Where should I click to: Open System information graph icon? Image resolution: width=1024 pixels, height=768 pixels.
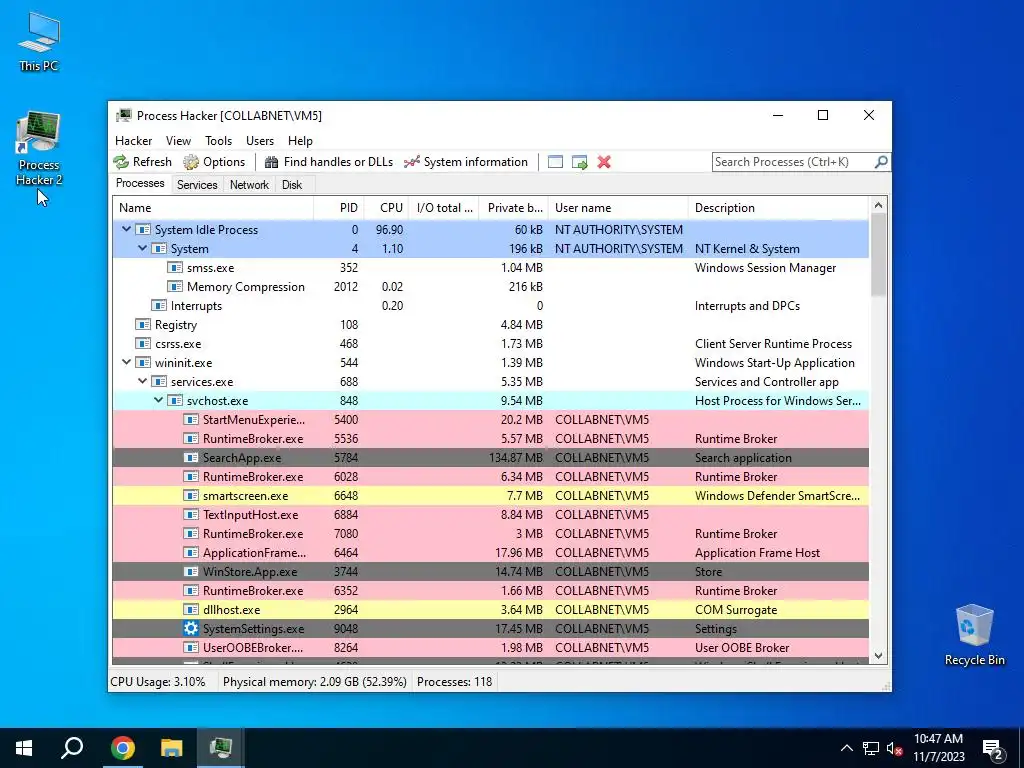pos(411,162)
